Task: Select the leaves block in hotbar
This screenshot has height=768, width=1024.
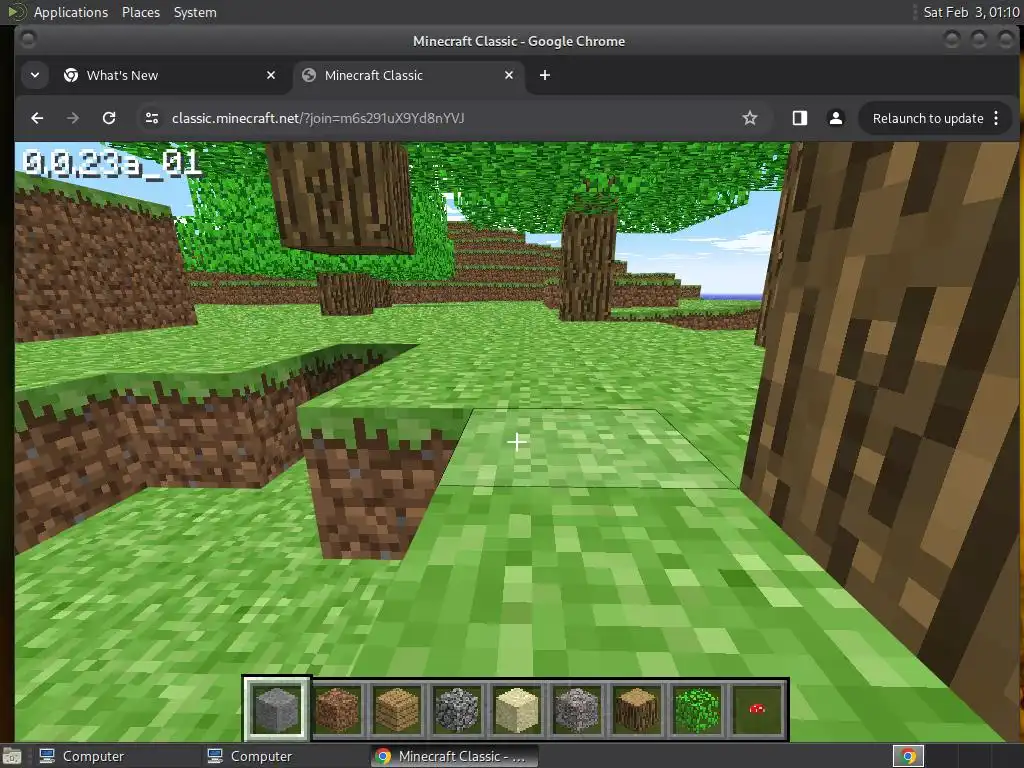Action: 697,709
